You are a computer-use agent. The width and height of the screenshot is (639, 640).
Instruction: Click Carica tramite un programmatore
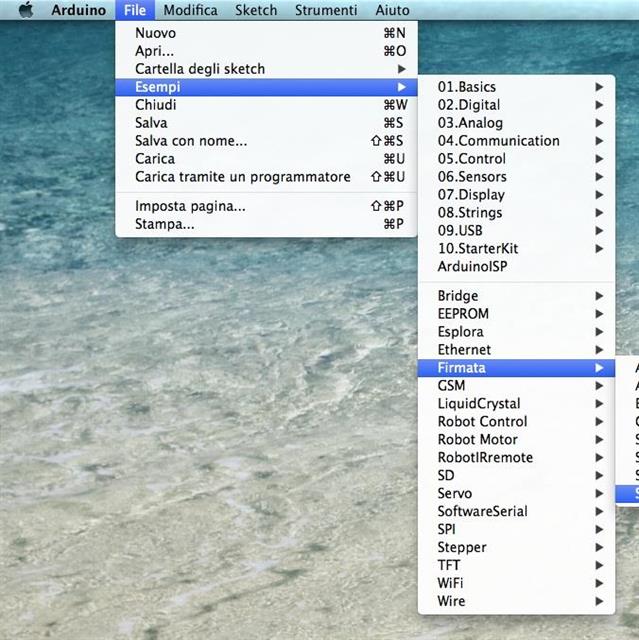(243, 177)
